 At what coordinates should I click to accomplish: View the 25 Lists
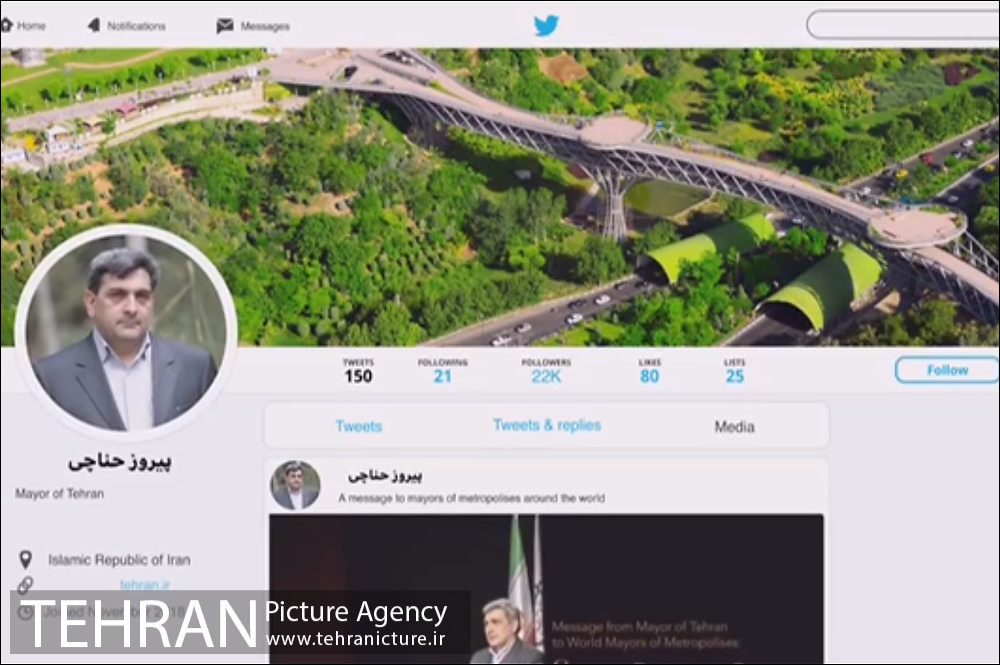[x=735, y=370]
